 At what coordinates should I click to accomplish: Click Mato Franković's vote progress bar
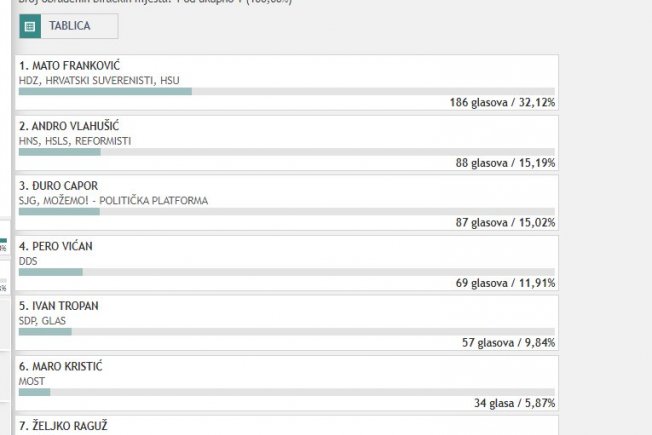(286, 91)
